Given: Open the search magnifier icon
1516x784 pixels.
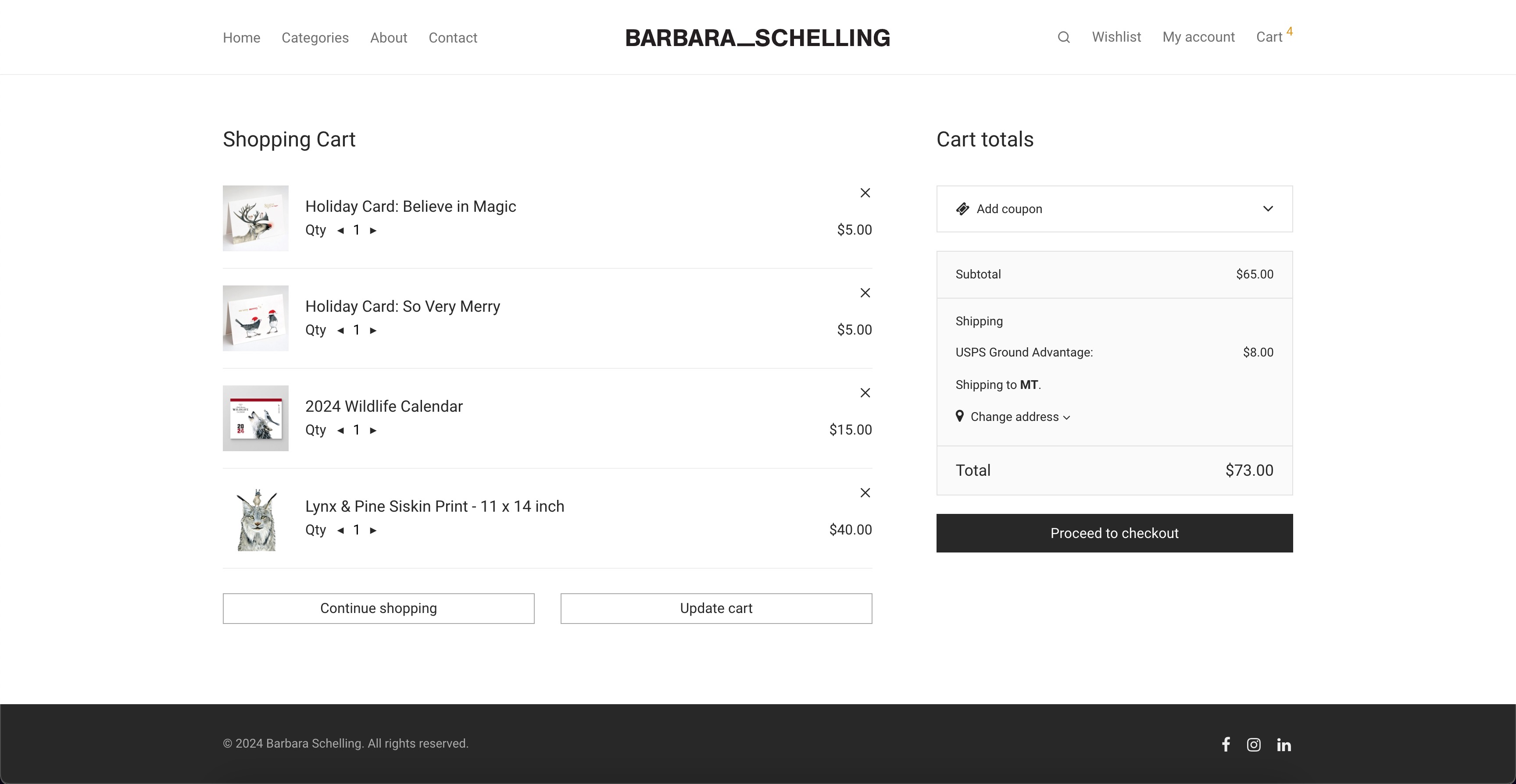Looking at the screenshot, I should [x=1063, y=38].
